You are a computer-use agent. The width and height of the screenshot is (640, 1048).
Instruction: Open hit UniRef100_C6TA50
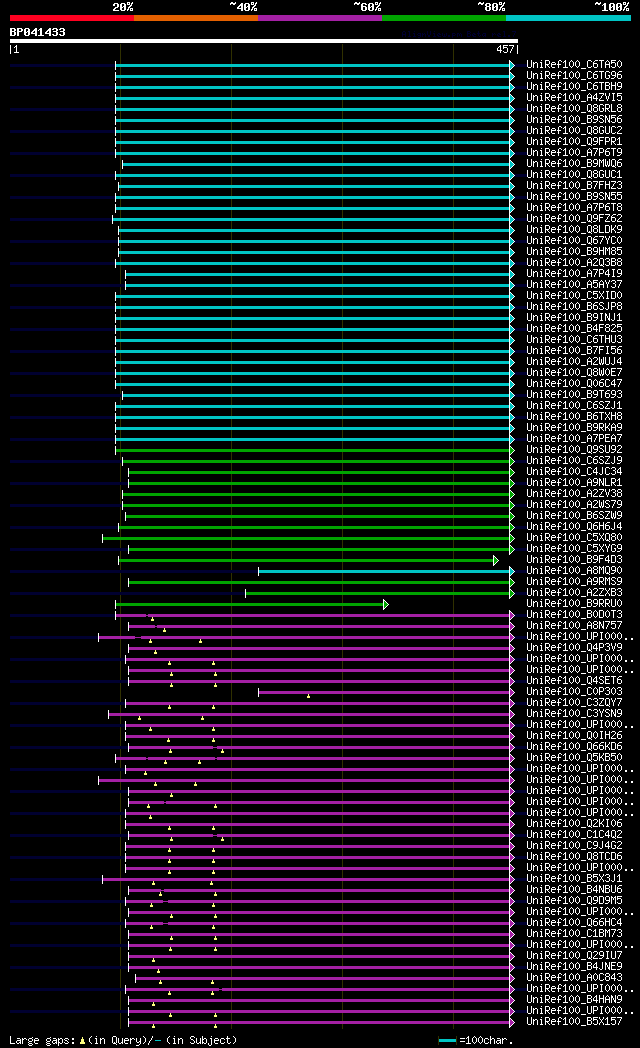tap(574, 65)
